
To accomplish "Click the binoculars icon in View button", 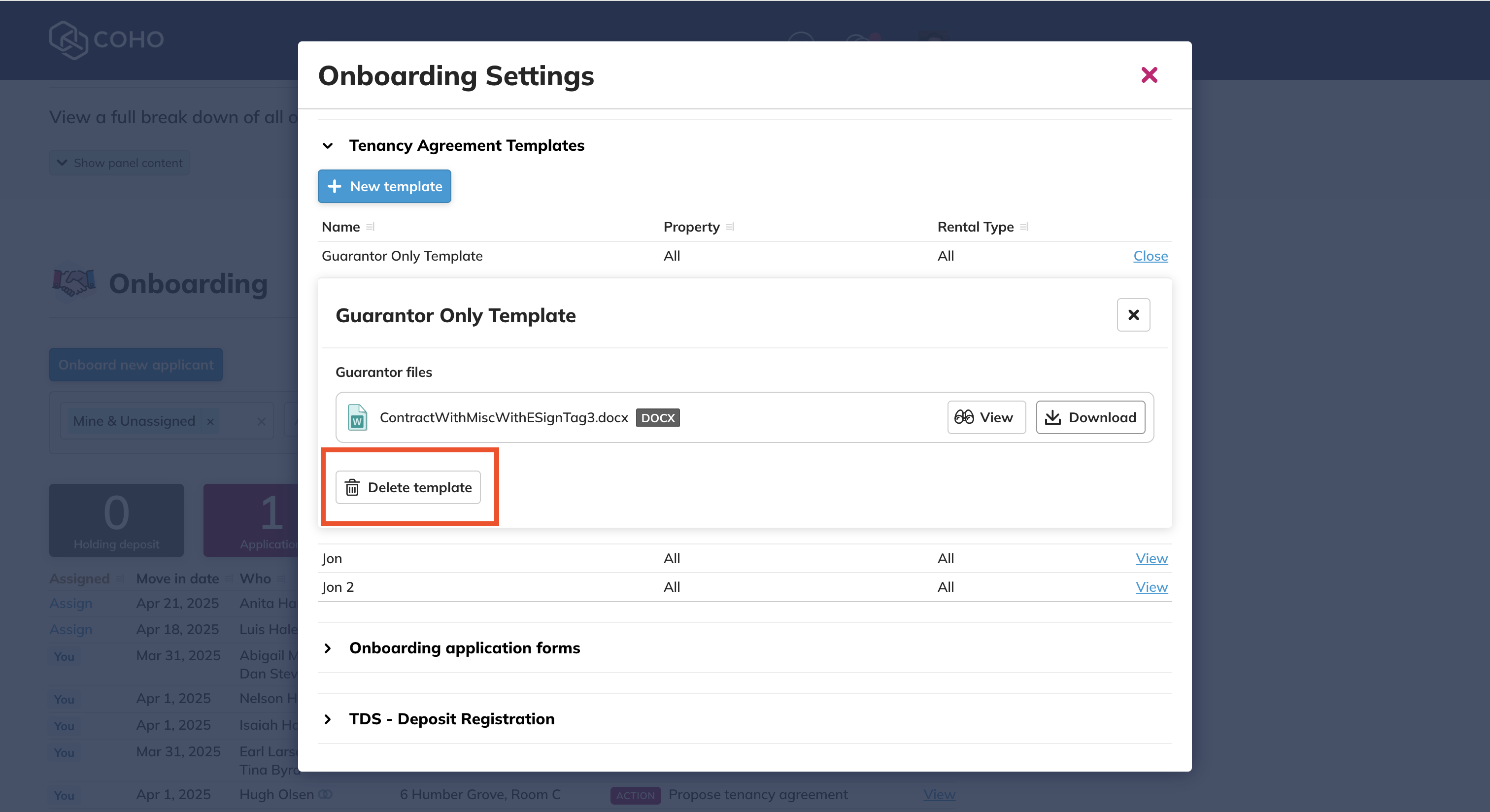I will tap(964, 417).
